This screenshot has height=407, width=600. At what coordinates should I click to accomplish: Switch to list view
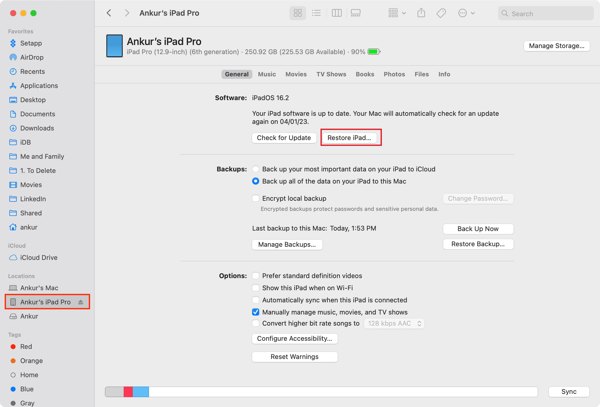(x=316, y=13)
